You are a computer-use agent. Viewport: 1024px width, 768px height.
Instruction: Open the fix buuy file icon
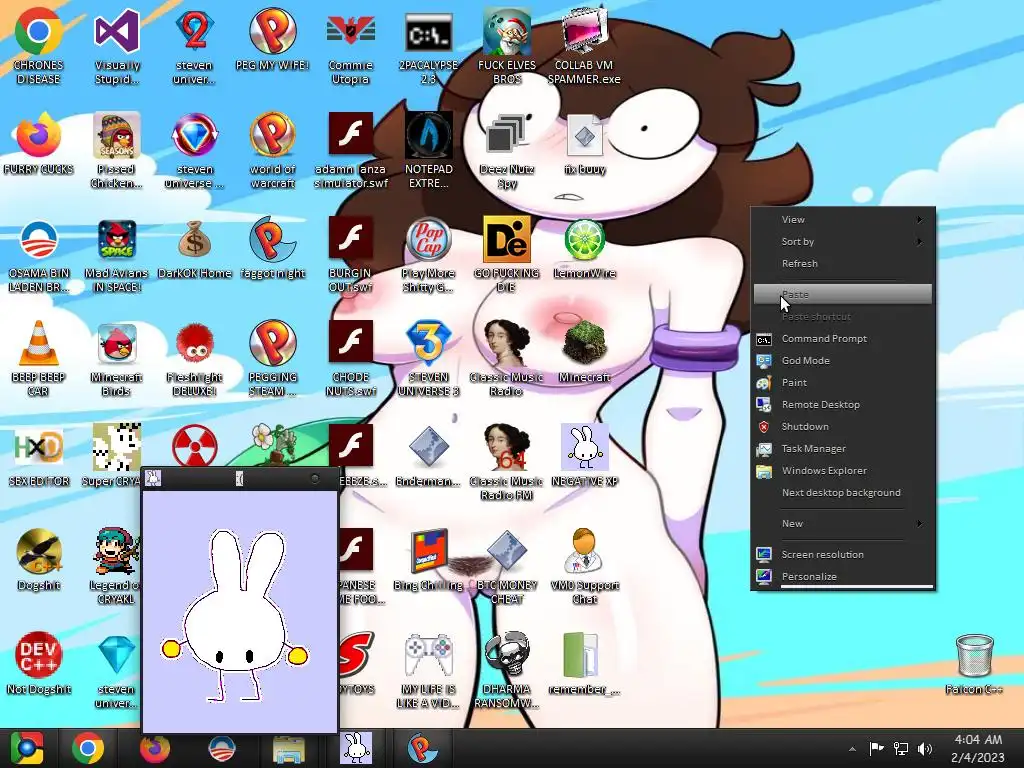click(x=584, y=136)
